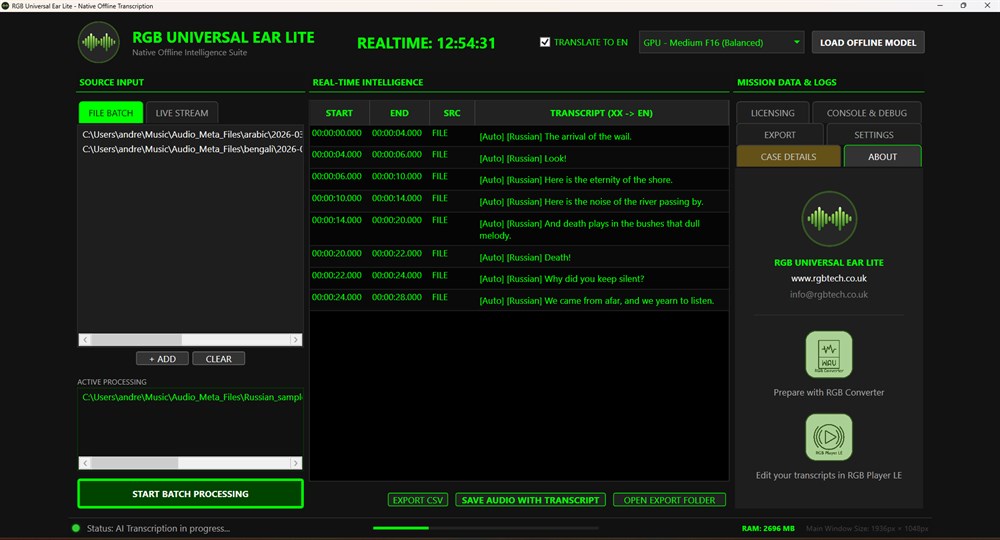Click file list scrollbar left arrow

pos(85,340)
